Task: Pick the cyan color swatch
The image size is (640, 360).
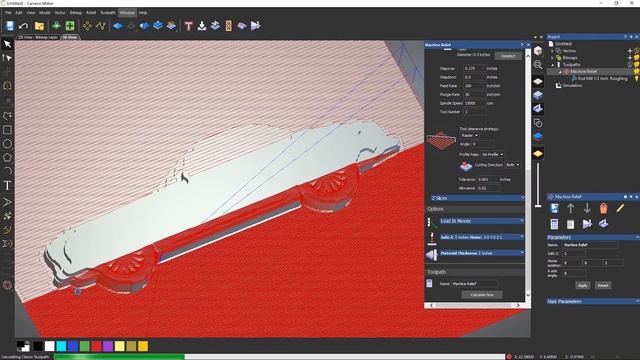Action: 61,347
